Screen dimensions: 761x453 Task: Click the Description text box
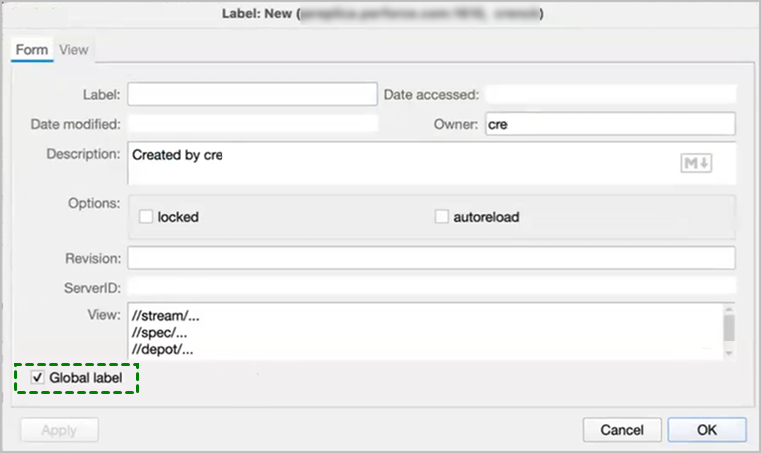(400, 163)
